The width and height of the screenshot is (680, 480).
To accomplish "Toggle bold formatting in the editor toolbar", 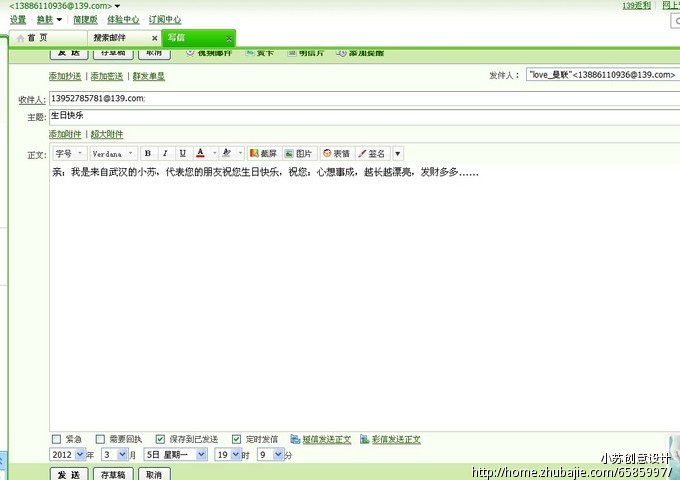I will tap(148, 154).
